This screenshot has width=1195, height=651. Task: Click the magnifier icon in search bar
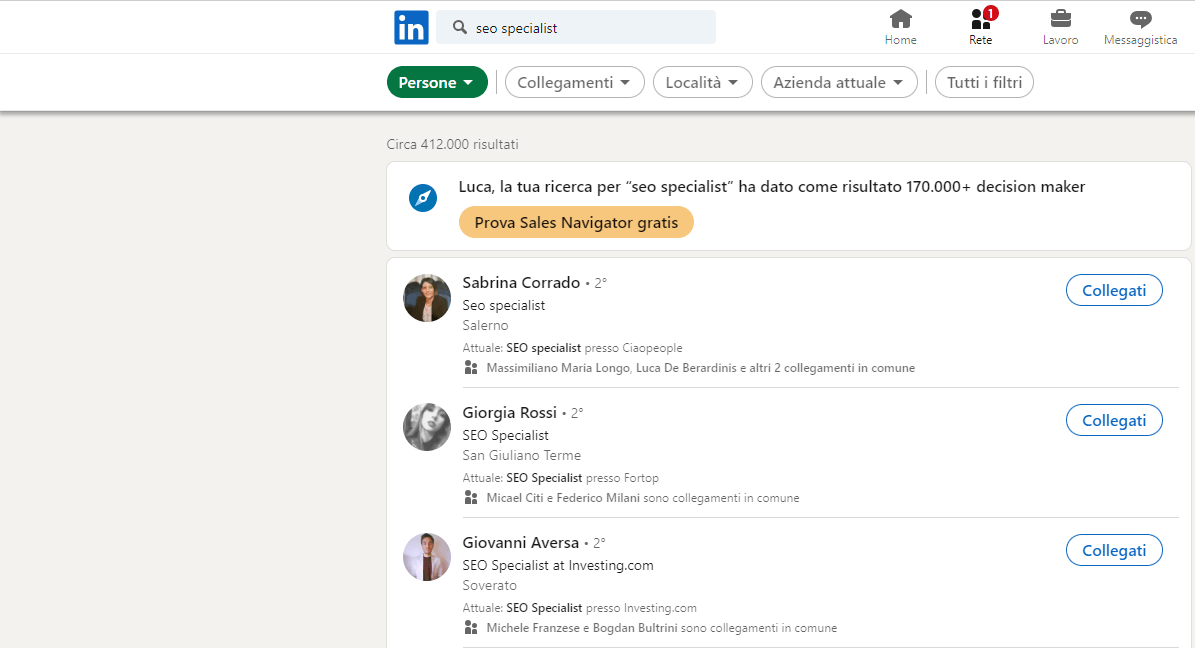pos(460,28)
